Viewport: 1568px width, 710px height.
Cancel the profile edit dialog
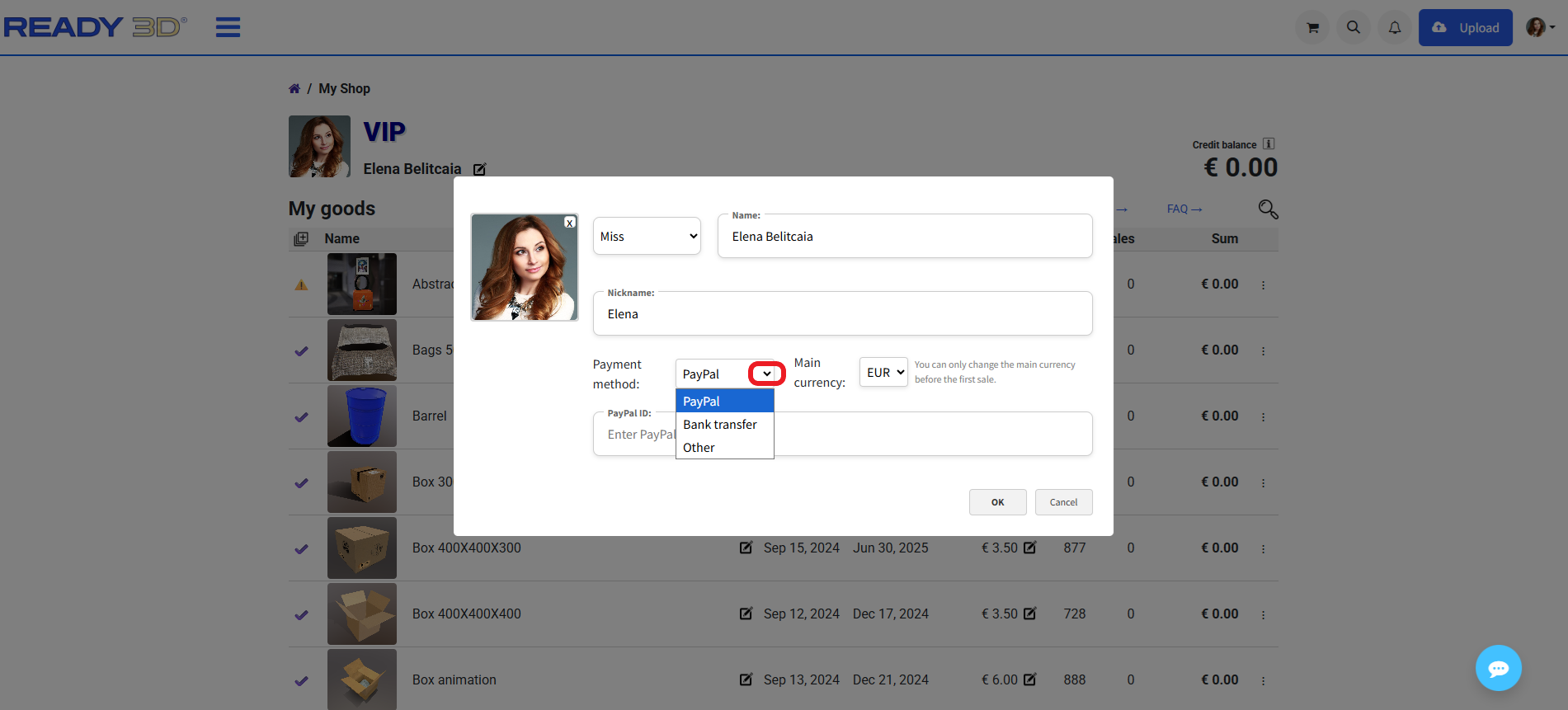1063,502
